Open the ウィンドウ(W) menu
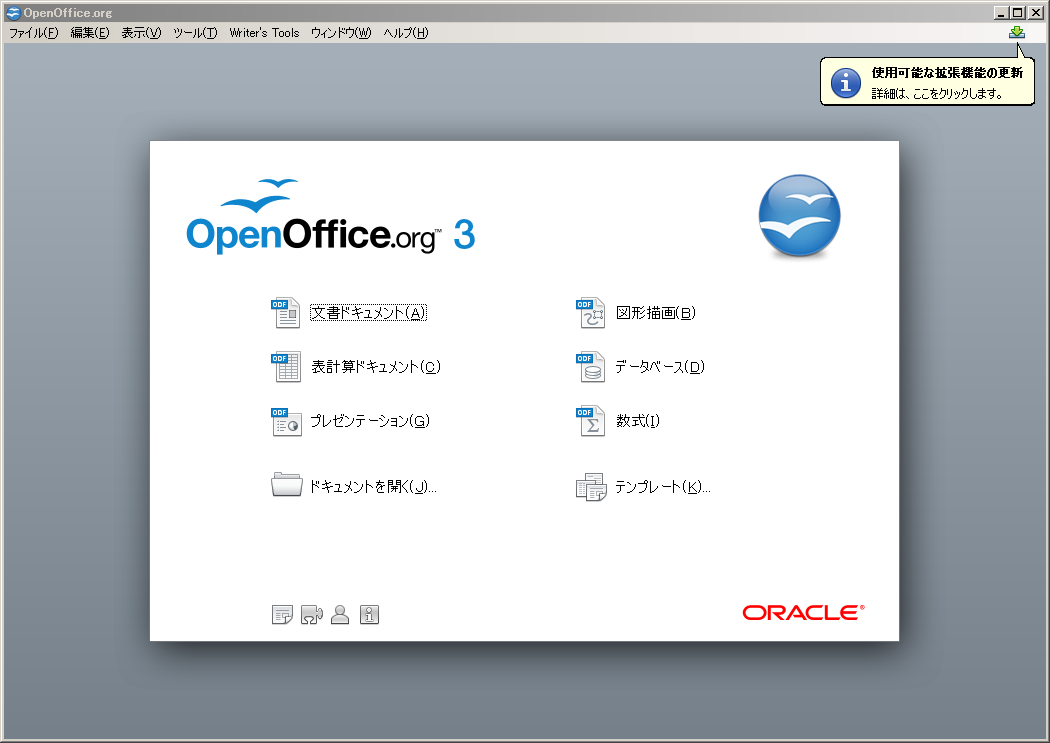The width and height of the screenshot is (1050, 743). tap(341, 33)
